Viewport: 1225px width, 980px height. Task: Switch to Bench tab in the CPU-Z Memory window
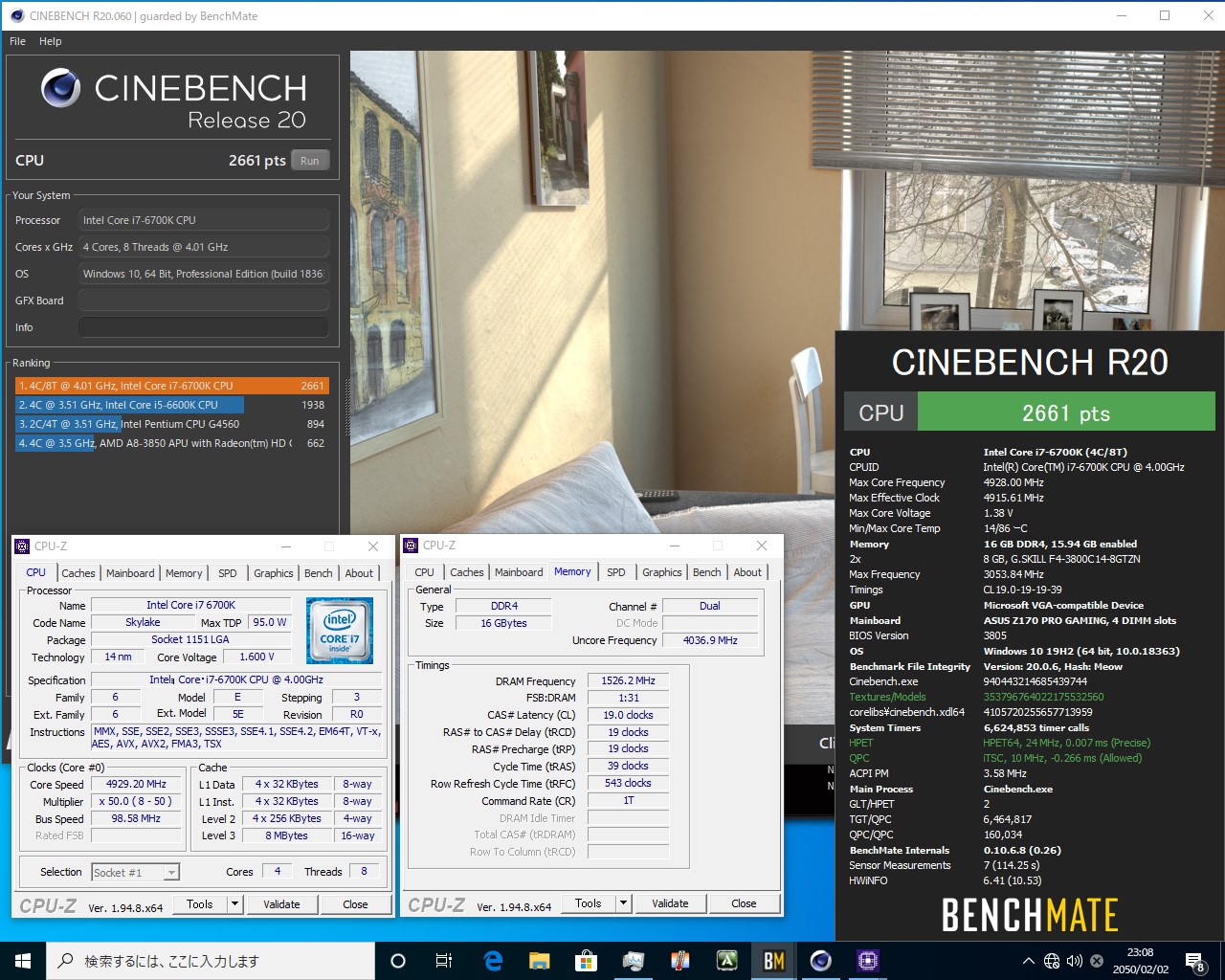tap(707, 572)
